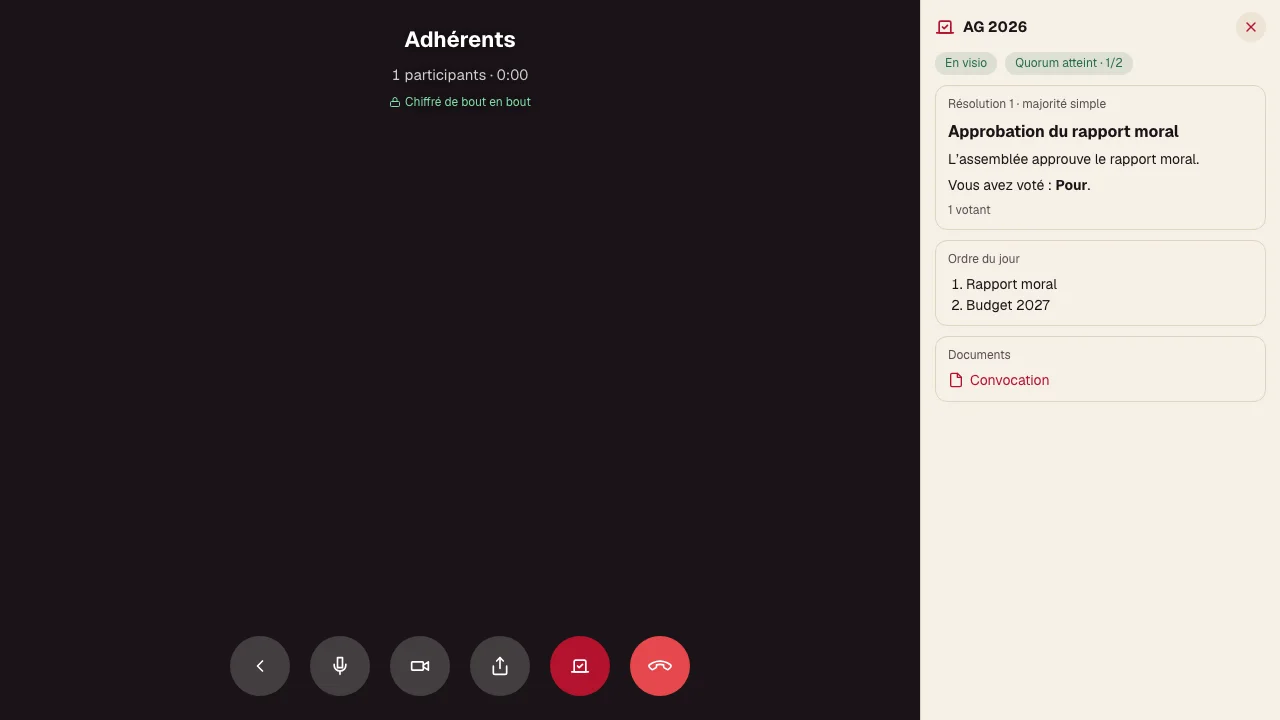
Task: Open the share screen button
Action: [x=500, y=666]
